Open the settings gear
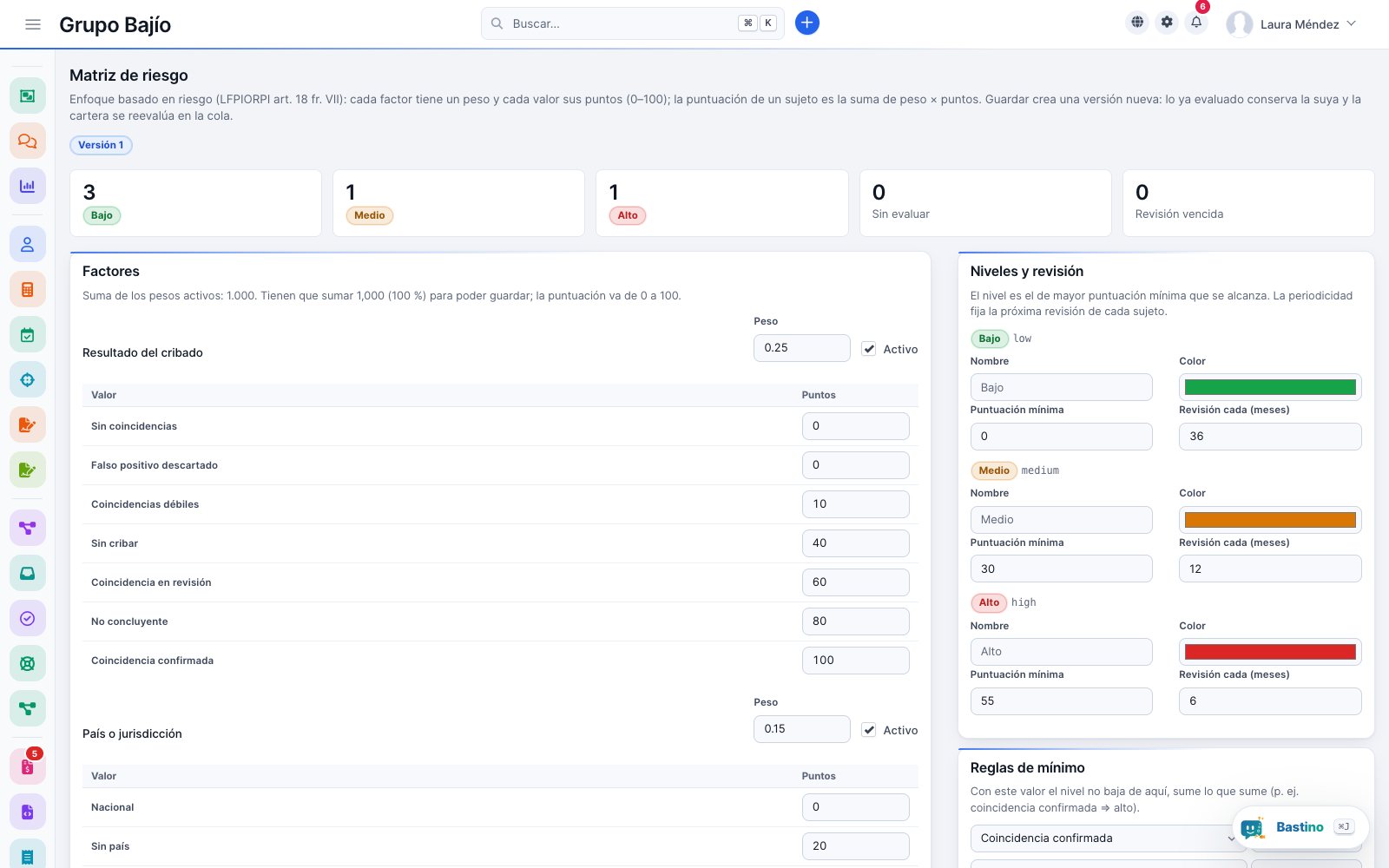1389x868 pixels. click(x=1167, y=23)
